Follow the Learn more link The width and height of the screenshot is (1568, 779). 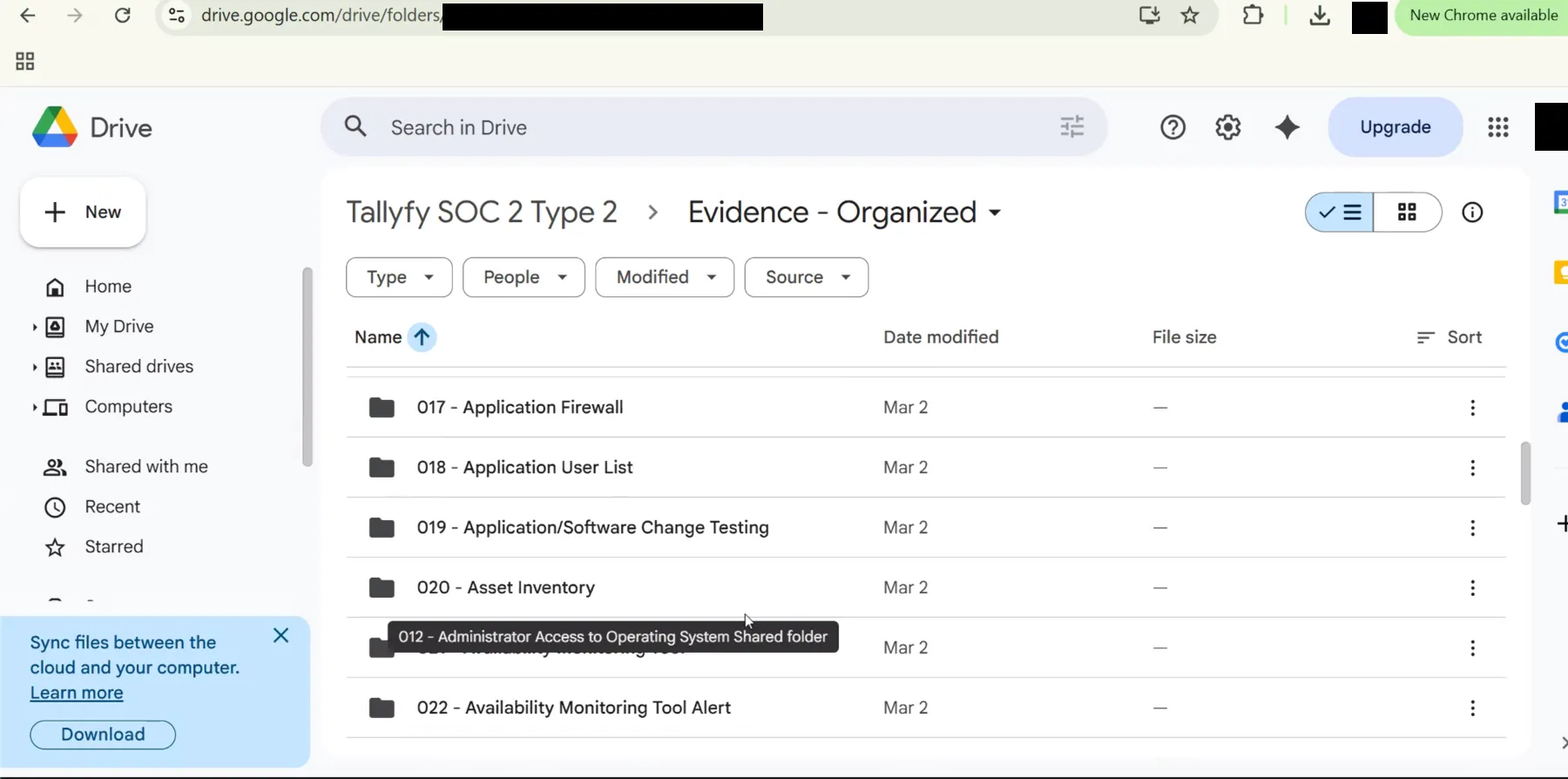pyautogui.click(x=77, y=693)
